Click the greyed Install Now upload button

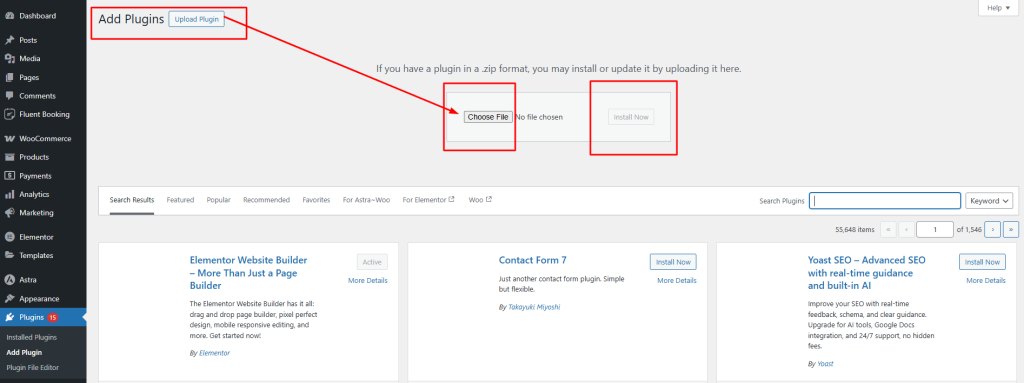click(632, 117)
